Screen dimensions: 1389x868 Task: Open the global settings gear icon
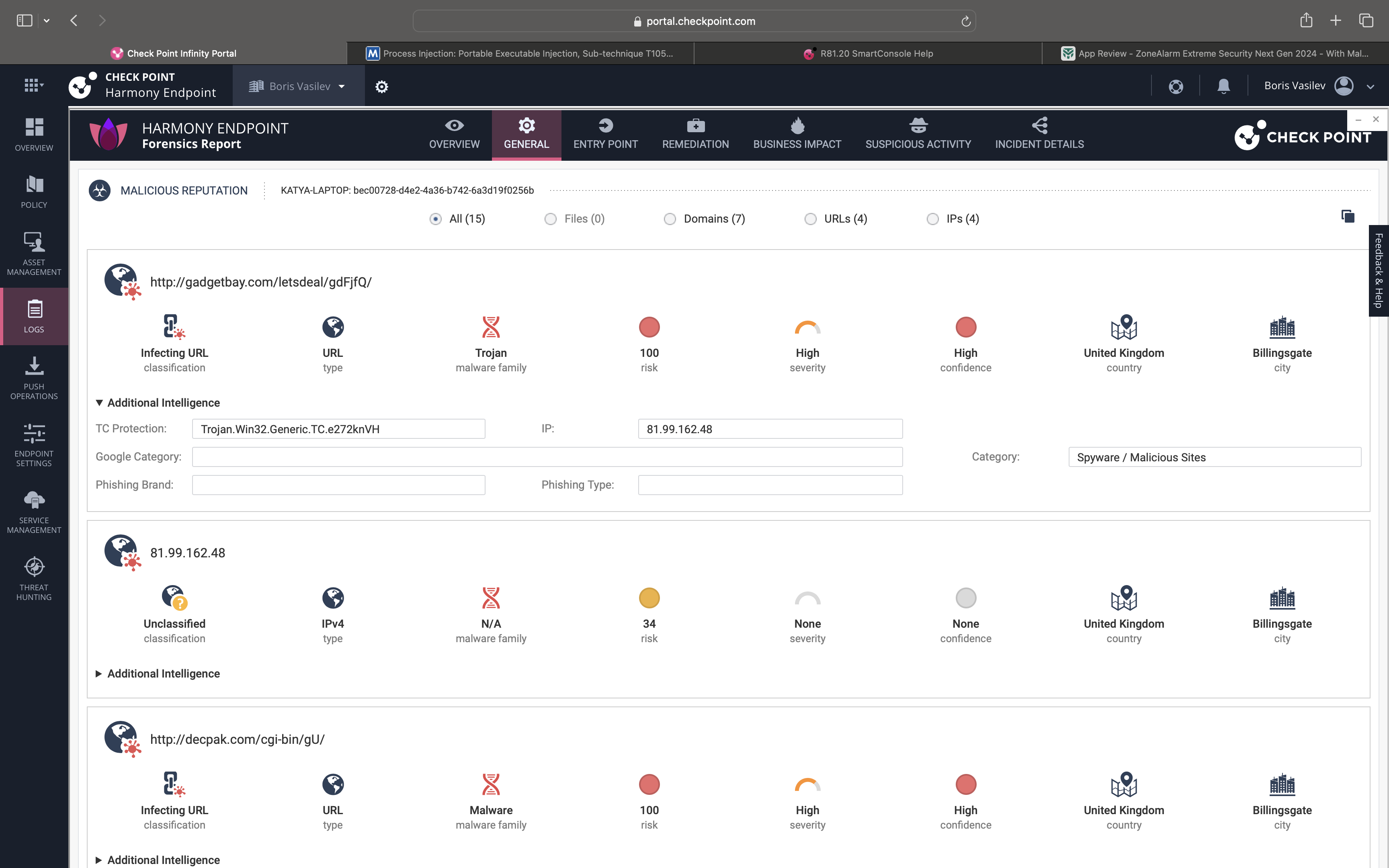pyautogui.click(x=382, y=87)
